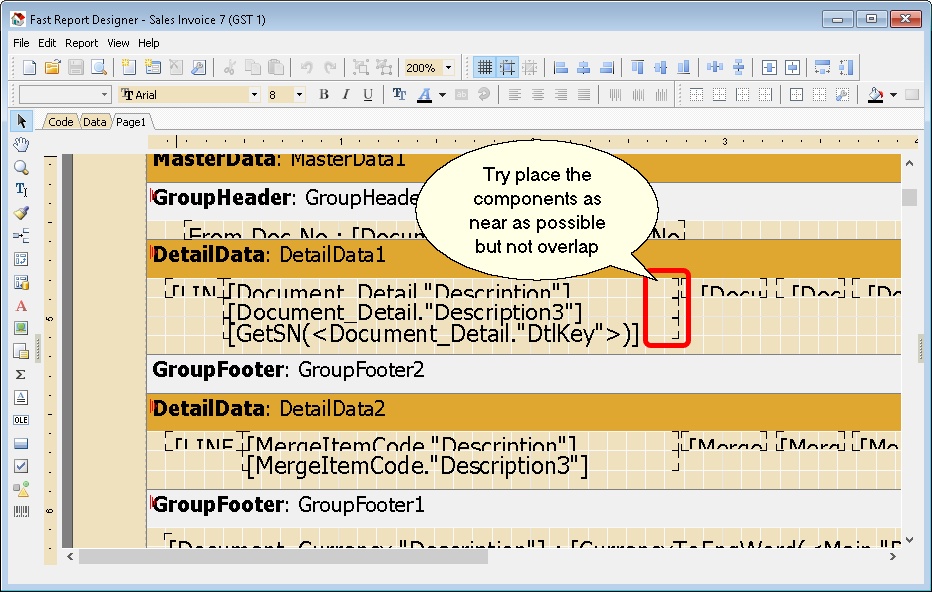
Task: Insert a Barcode object
Action: (21, 512)
